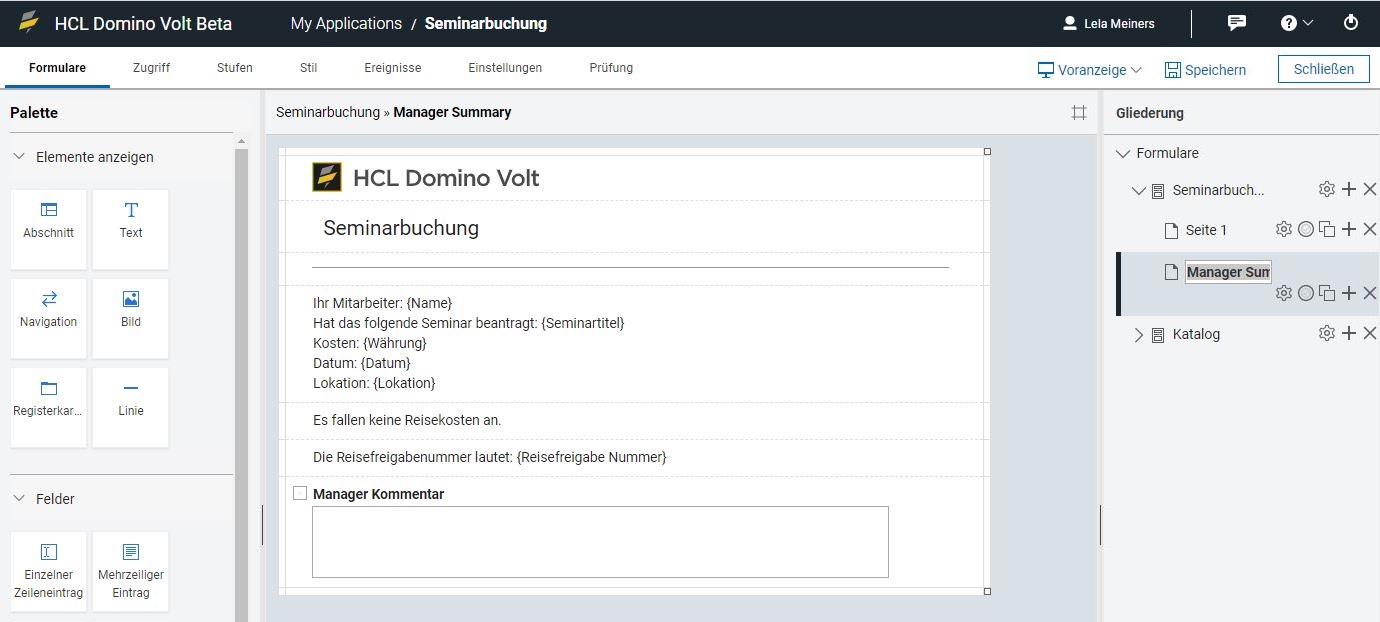Image resolution: width=1380 pixels, height=622 pixels.
Task: Add Text element from palette
Action: pos(131,229)
